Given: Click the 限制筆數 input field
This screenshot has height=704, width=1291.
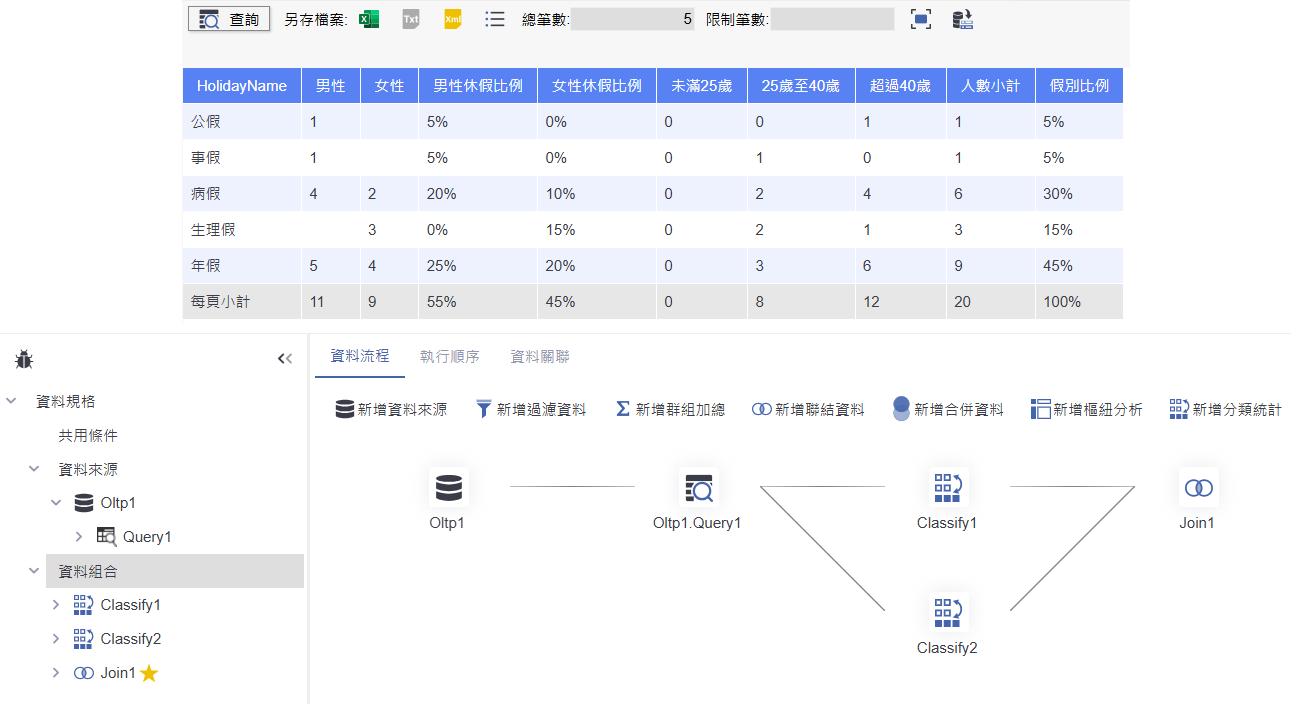Looking at the screenshot, I should click(832, 19).
